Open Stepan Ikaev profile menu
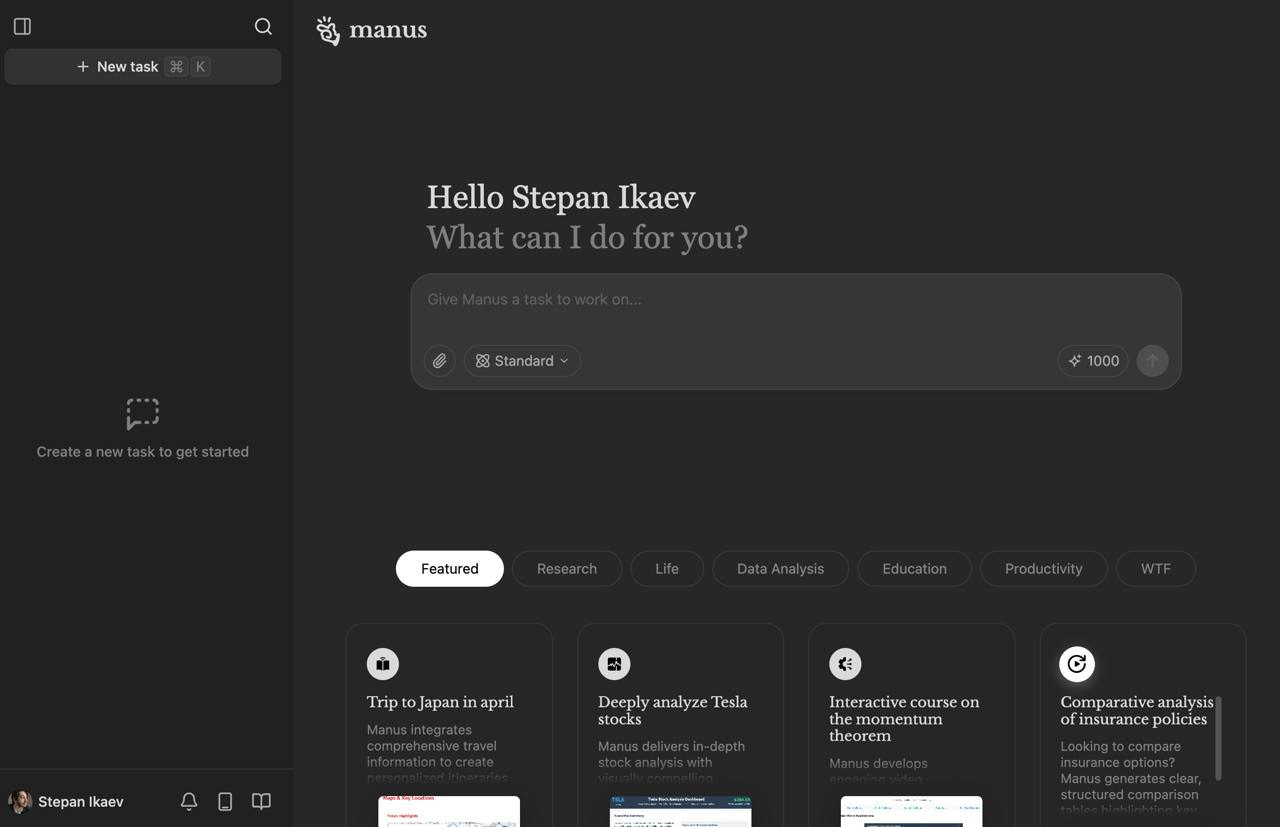Image resolution: width=1280 pixels, height=827 pixels. (67, 802)
